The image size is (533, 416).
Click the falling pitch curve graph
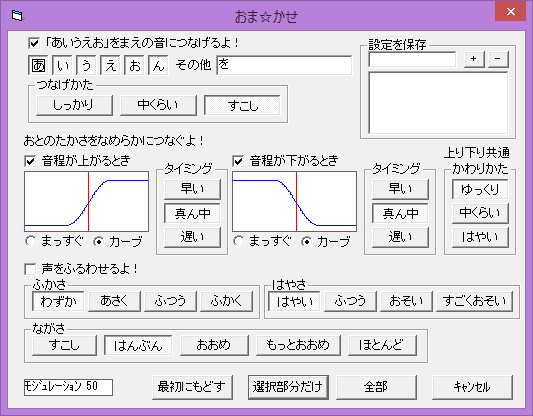(x=294, y=202)
